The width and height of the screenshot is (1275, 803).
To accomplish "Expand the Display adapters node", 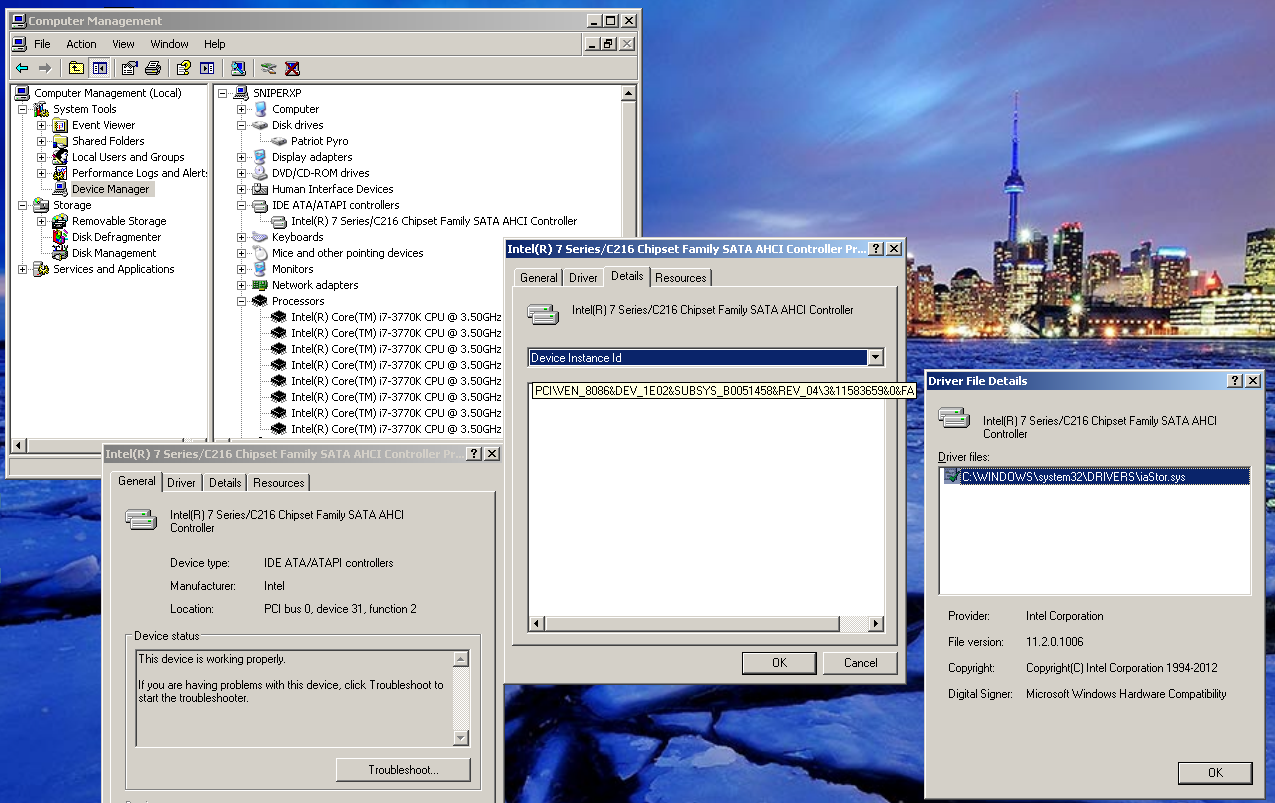I will point(242,157).
